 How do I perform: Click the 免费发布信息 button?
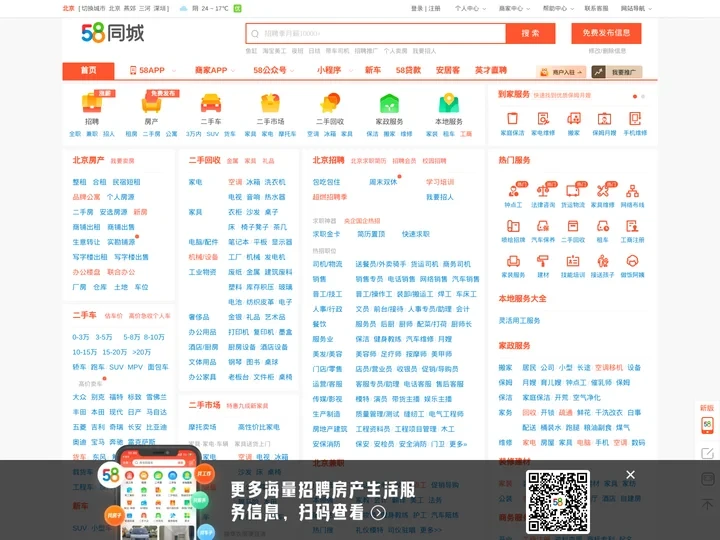pyautogui.click(x=606, y=33)
